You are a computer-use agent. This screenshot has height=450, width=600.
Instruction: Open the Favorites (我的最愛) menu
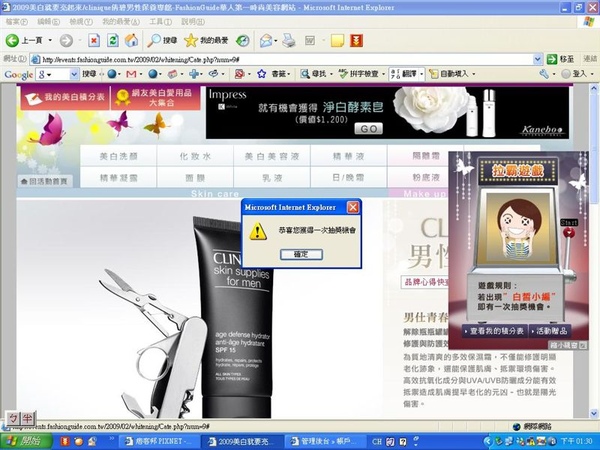point(121,22)
